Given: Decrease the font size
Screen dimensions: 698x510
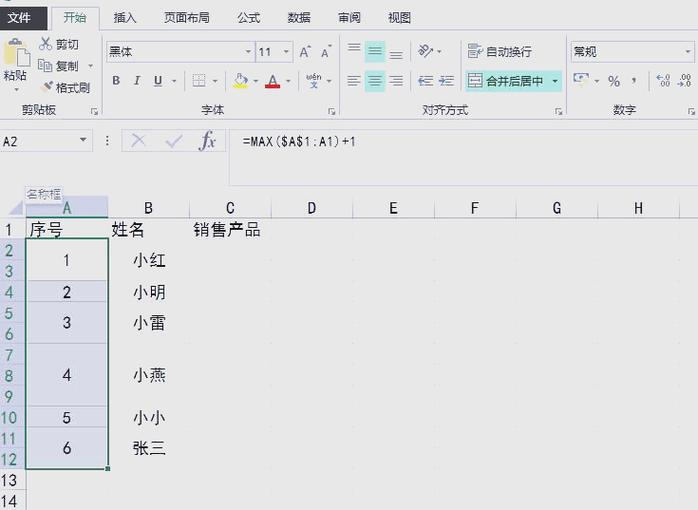Looking at the screenshot, I should pos(326,52).
